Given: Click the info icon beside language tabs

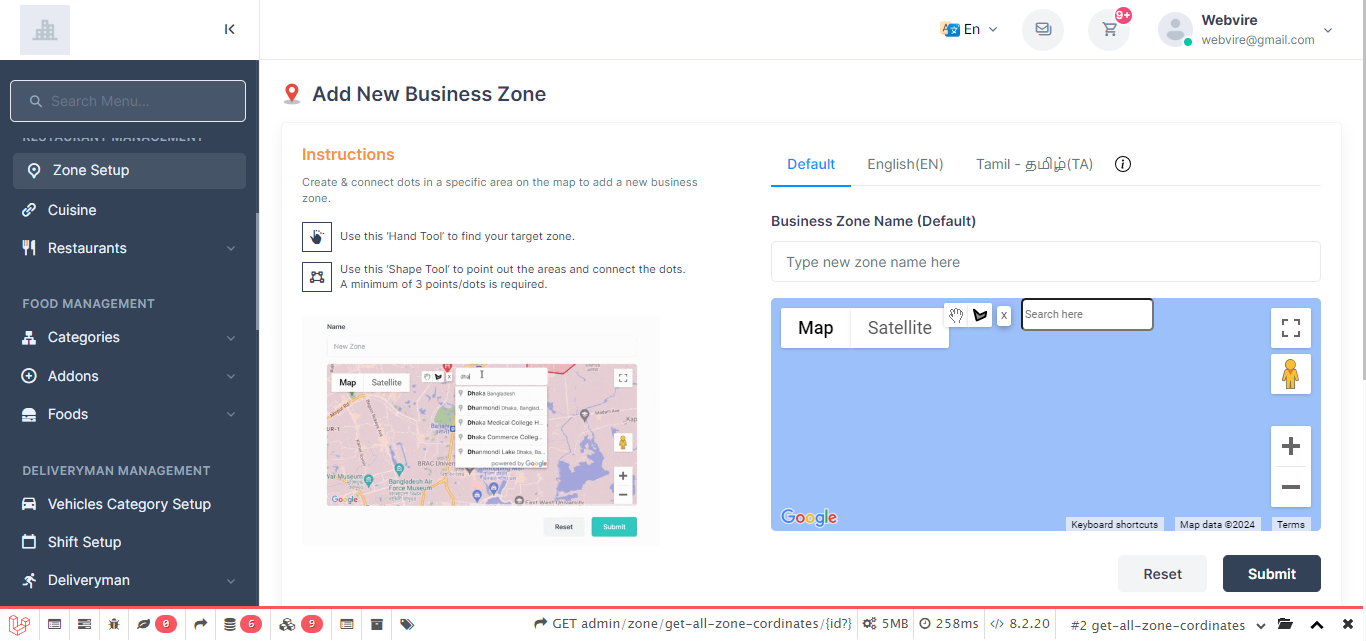Looking at the screenshot, I should tap(1122, 164).
